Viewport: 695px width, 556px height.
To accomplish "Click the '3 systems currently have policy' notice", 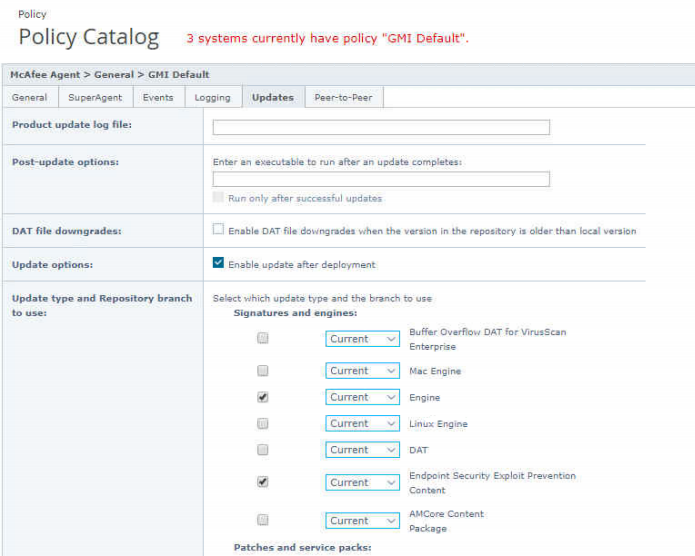I will point(328,39).
